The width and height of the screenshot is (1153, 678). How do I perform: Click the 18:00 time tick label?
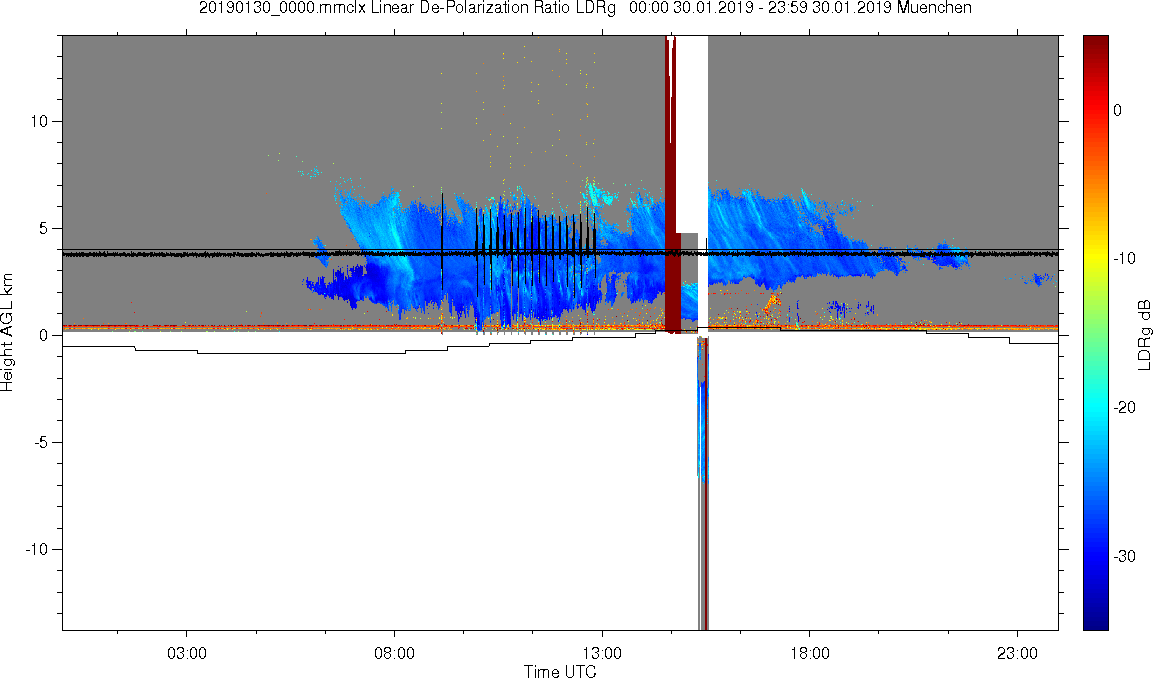pos(810,653)
